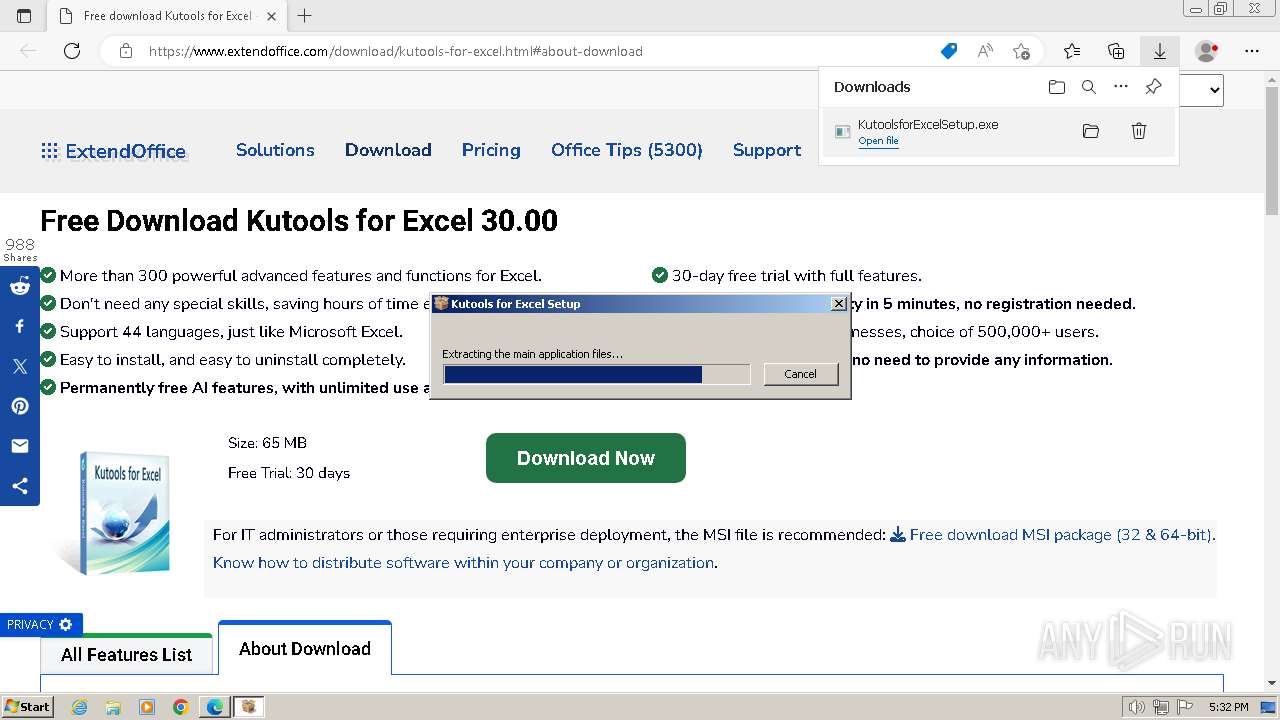Click the Open file link
This screenshot has width=1280, height=720.
pyautogui.click(x=878, y=141)
